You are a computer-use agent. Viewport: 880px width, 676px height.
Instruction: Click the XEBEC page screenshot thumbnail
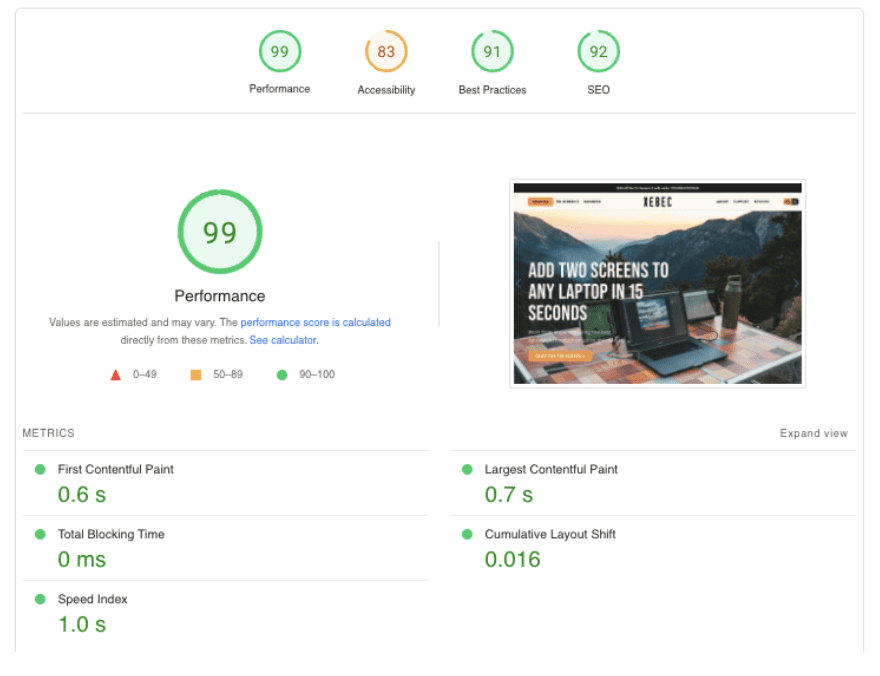click(657, 283)
